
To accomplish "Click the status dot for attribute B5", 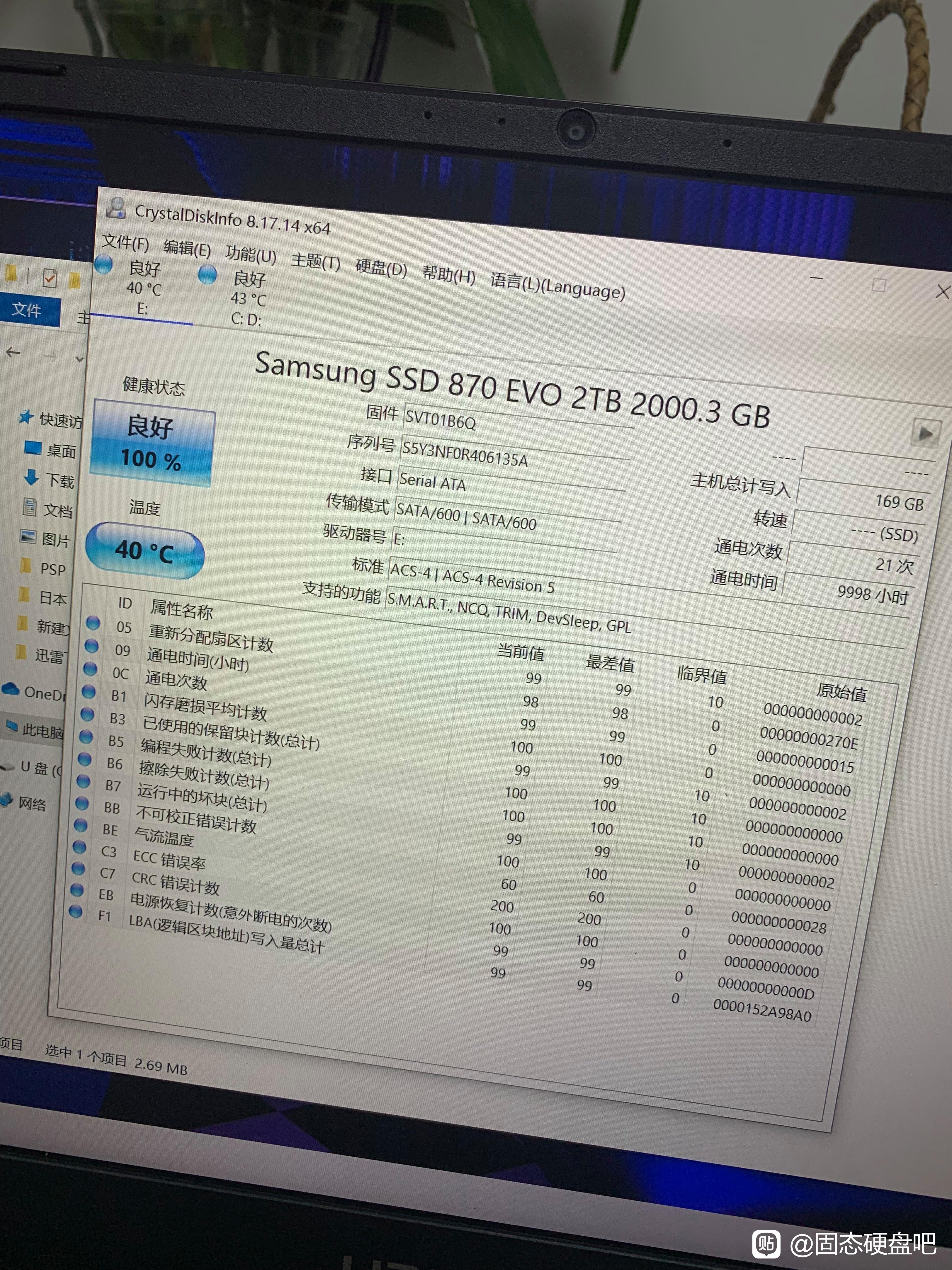I will pyautogui.click(x=86, y=737).
